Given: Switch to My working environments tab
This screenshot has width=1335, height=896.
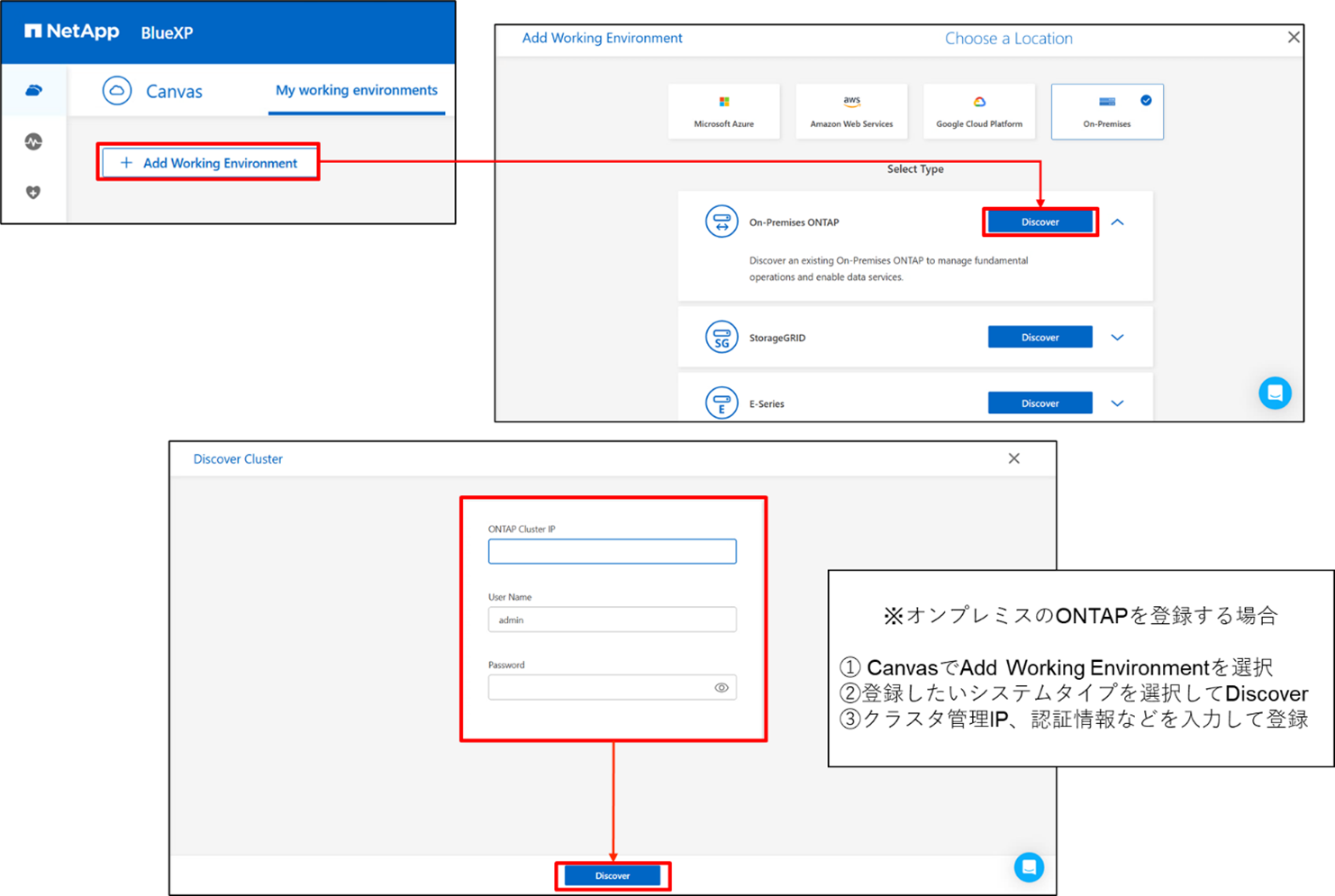Looking at the screenshot, I should (357, 90).
